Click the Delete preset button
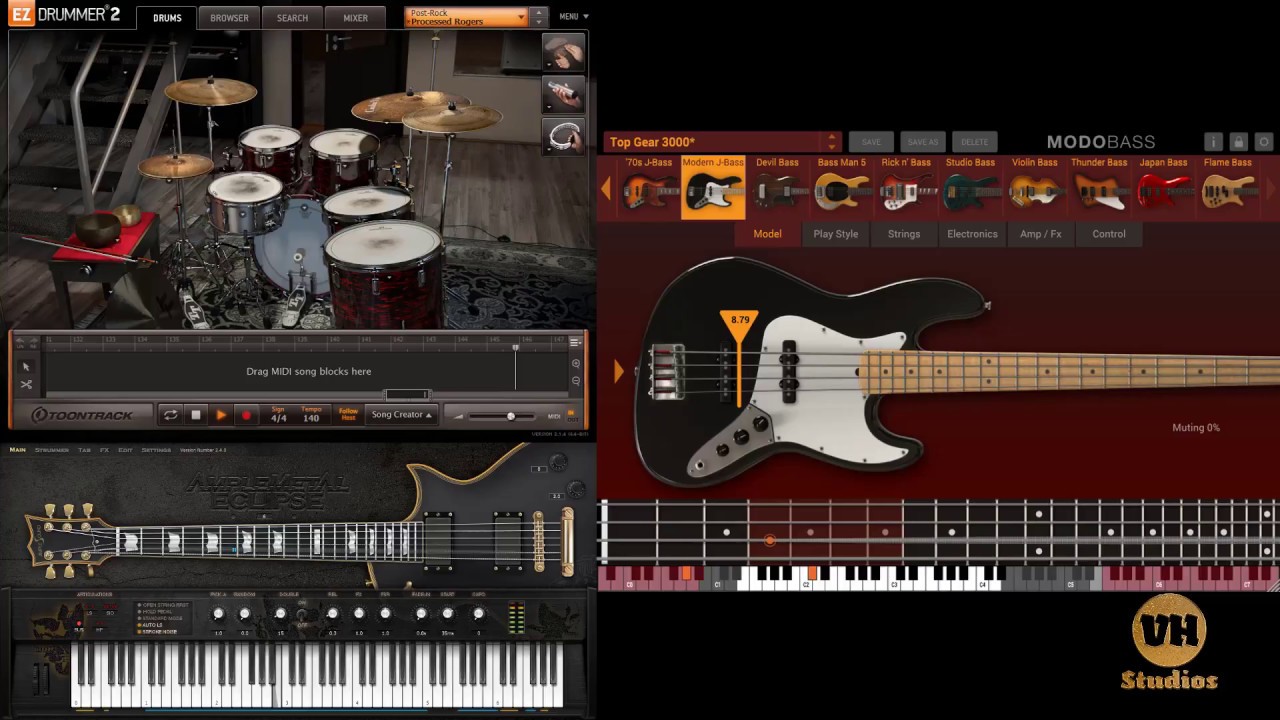The height and width of the screenshot is (720, 1280). pos(975,142)
